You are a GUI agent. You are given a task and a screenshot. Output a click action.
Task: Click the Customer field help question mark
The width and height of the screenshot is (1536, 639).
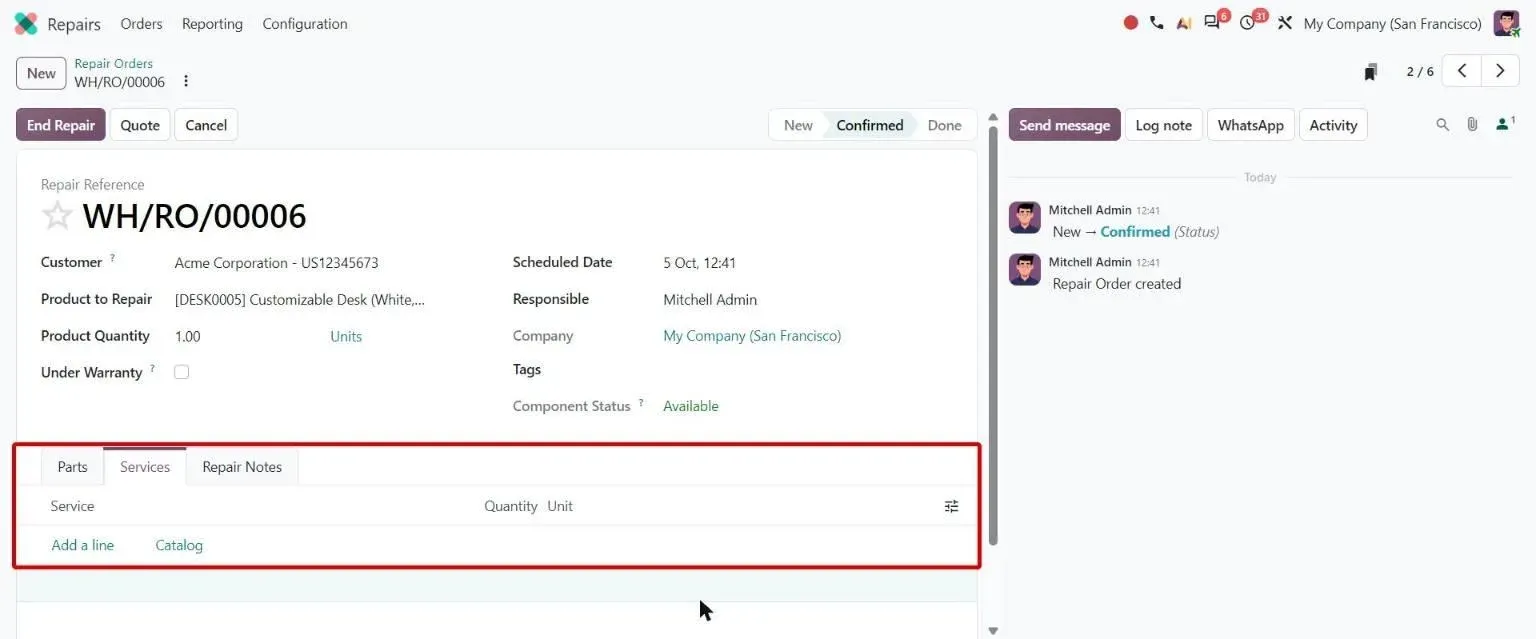[112, 258]
